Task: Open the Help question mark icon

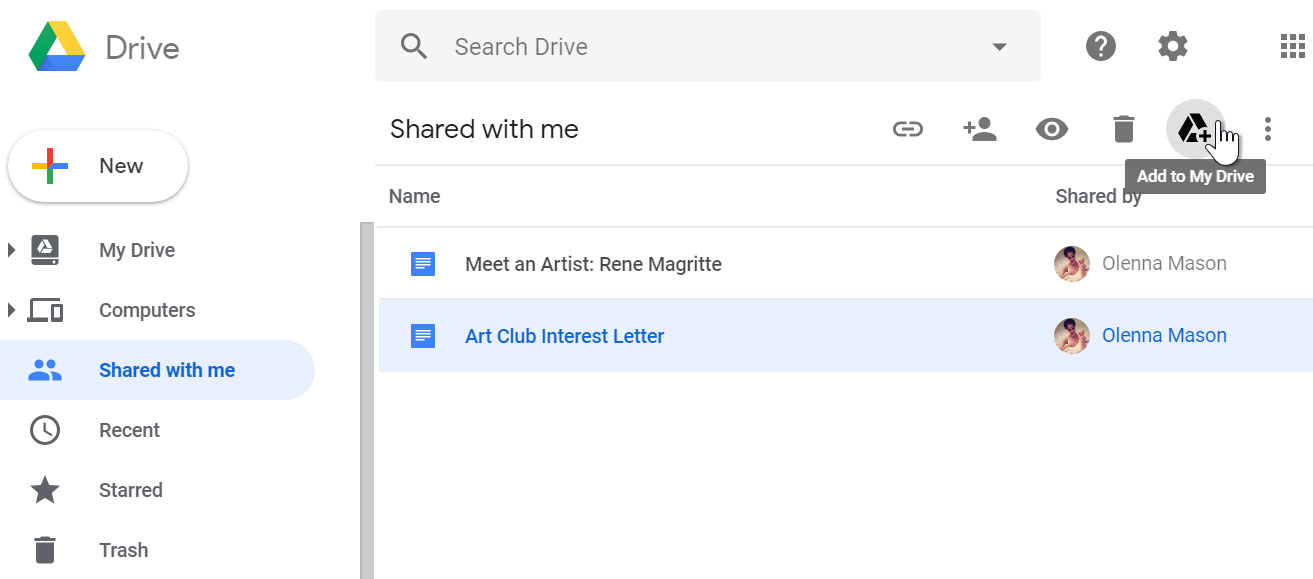Action: 1100,46
